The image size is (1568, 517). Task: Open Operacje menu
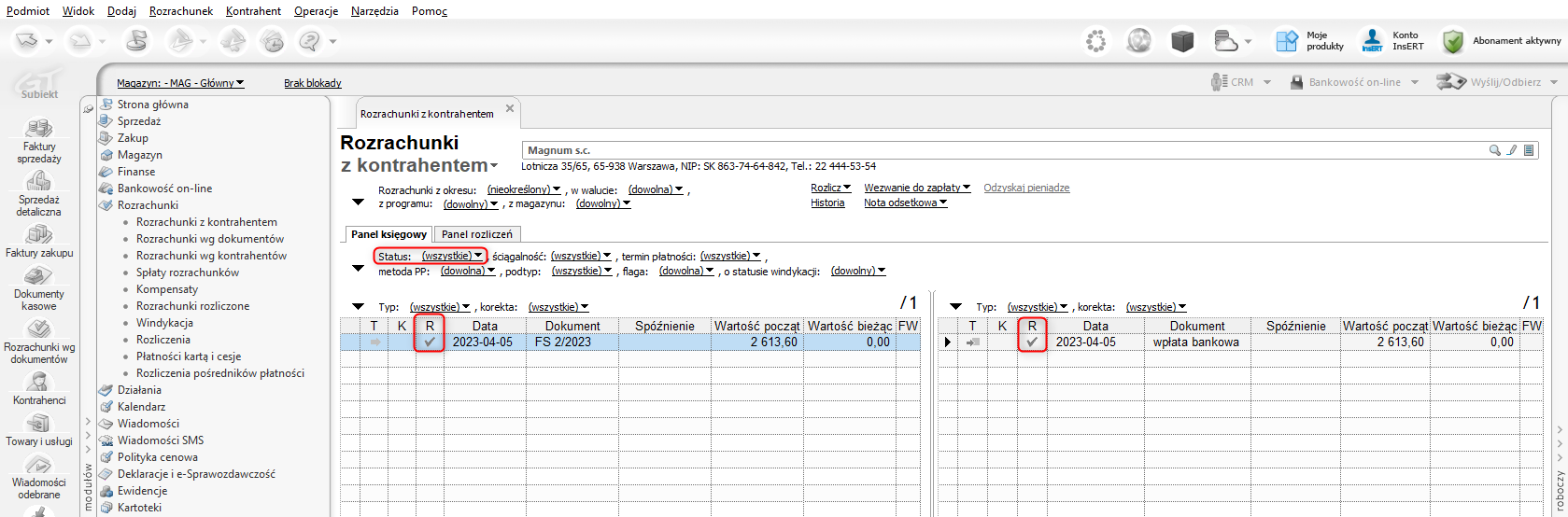click(x=316, y=11)
